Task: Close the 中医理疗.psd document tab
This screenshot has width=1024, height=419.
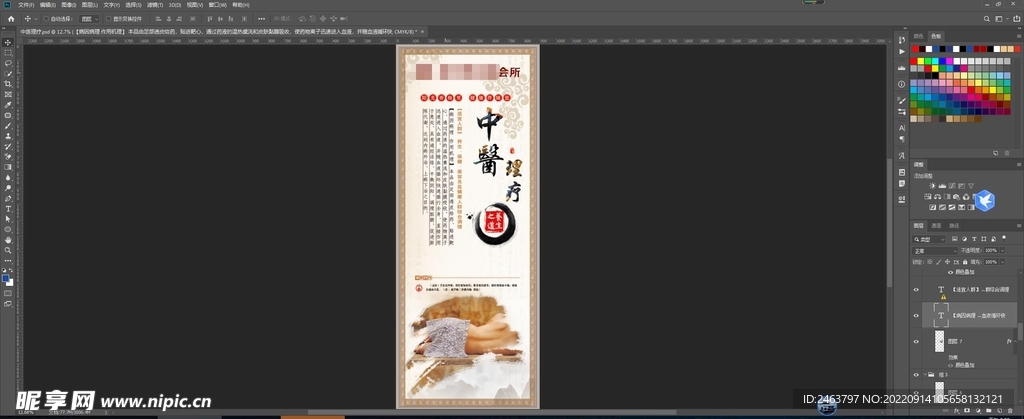Action: pos(423,31)
